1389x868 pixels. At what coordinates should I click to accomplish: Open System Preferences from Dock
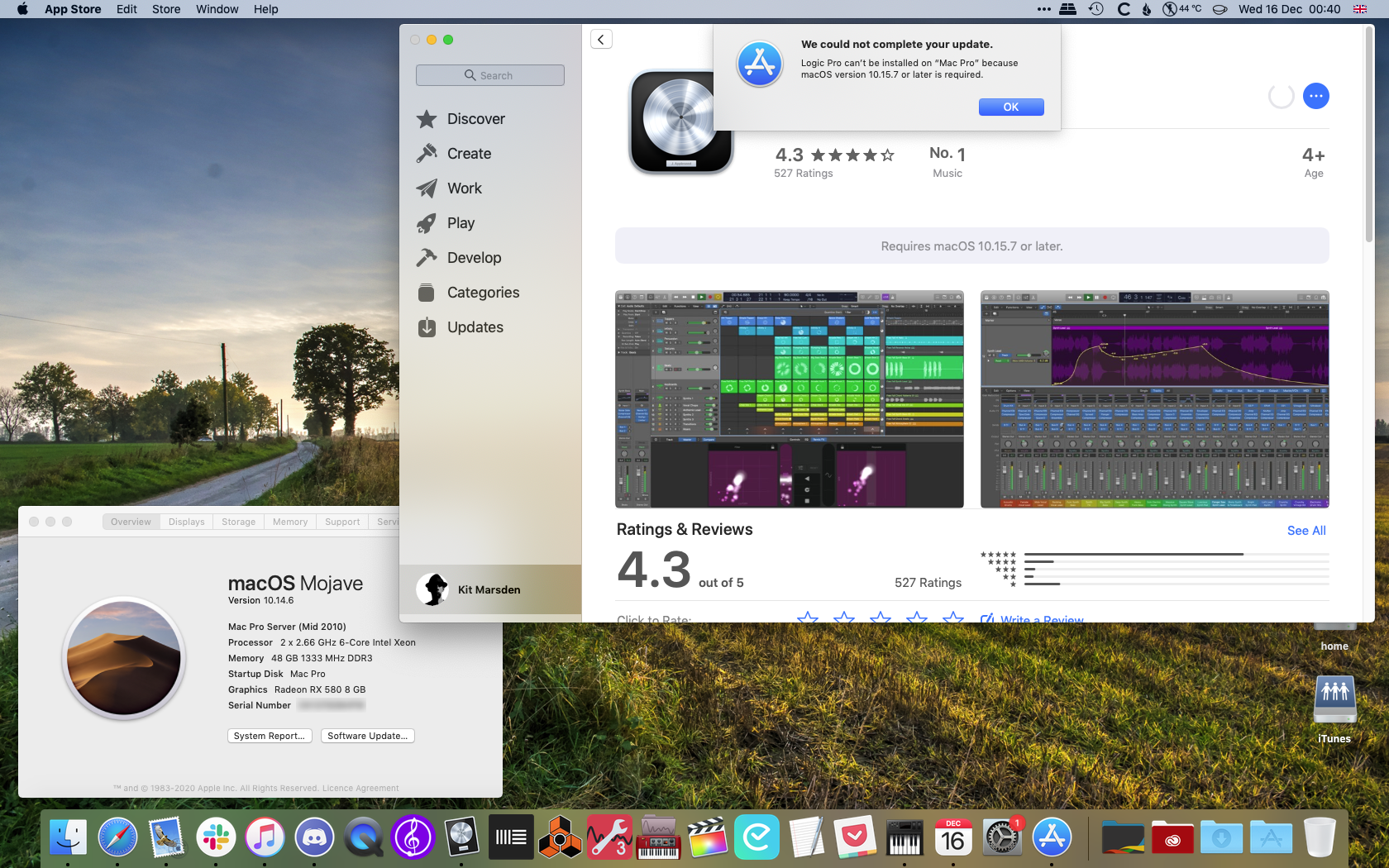pyautogui.click(x=1002, y=838)
